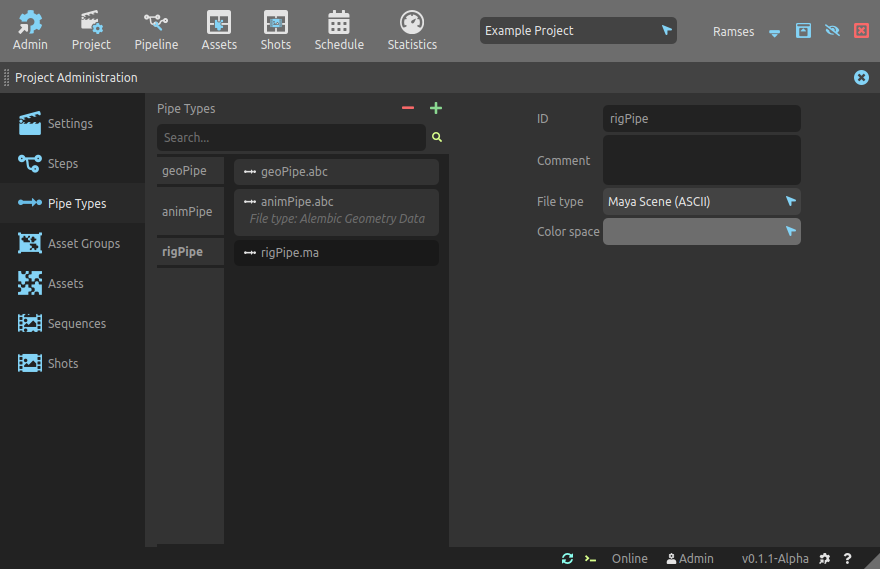The width and height of the screenshot is (880, 569).
Task: Select the animPipe pipe type
Action: (x=187, y=212)
